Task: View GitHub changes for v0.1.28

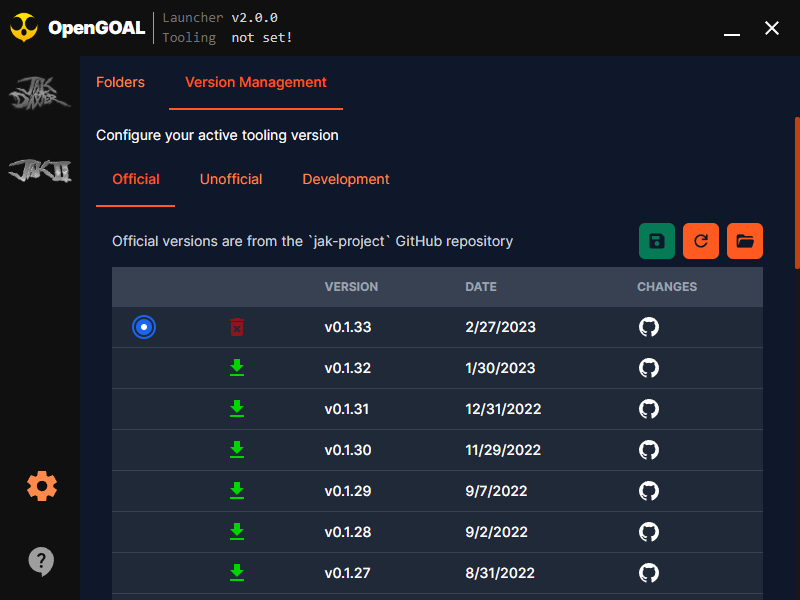Action: (x=649, y=532)
